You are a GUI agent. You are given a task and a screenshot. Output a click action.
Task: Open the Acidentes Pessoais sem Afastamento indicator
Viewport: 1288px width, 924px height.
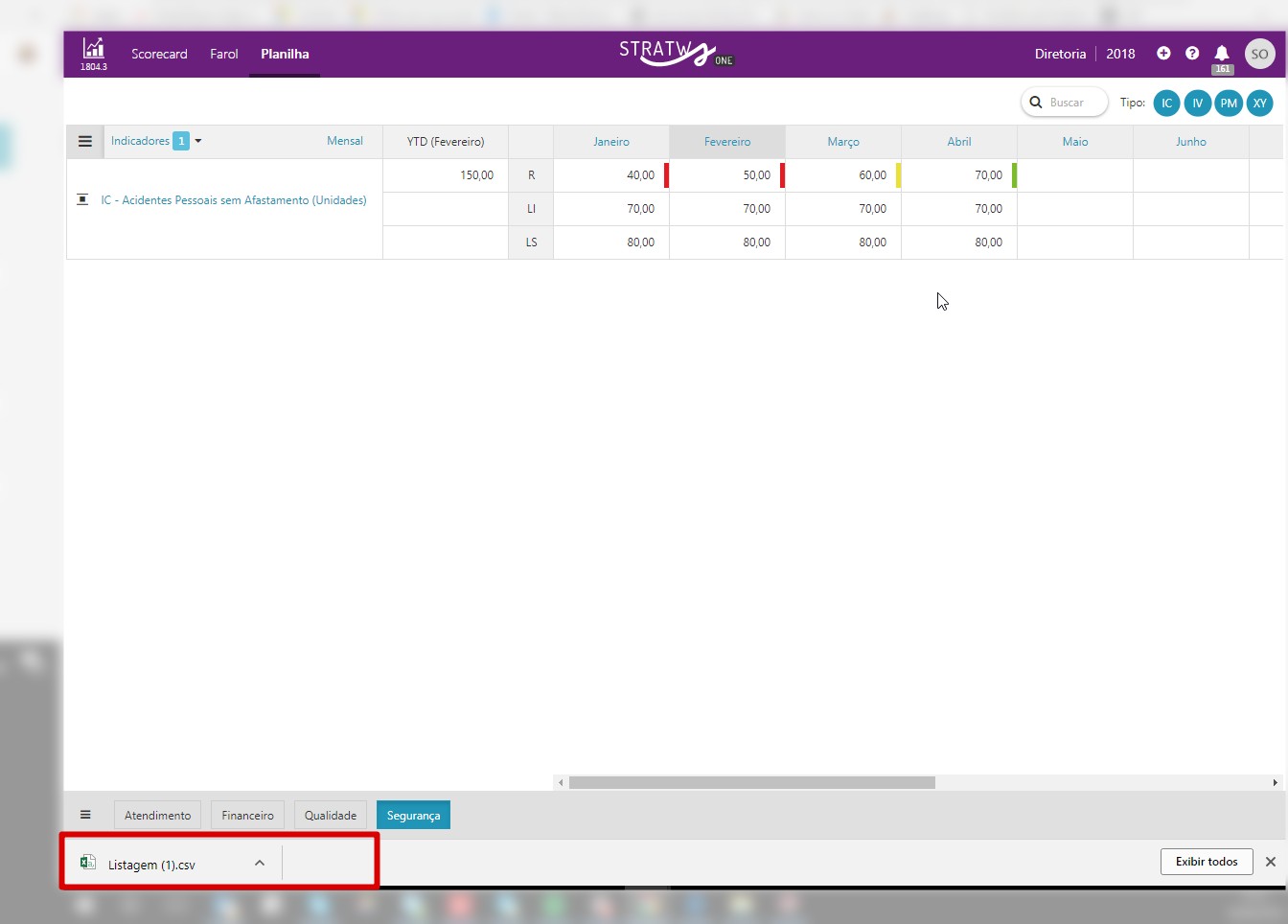point(234,200)
